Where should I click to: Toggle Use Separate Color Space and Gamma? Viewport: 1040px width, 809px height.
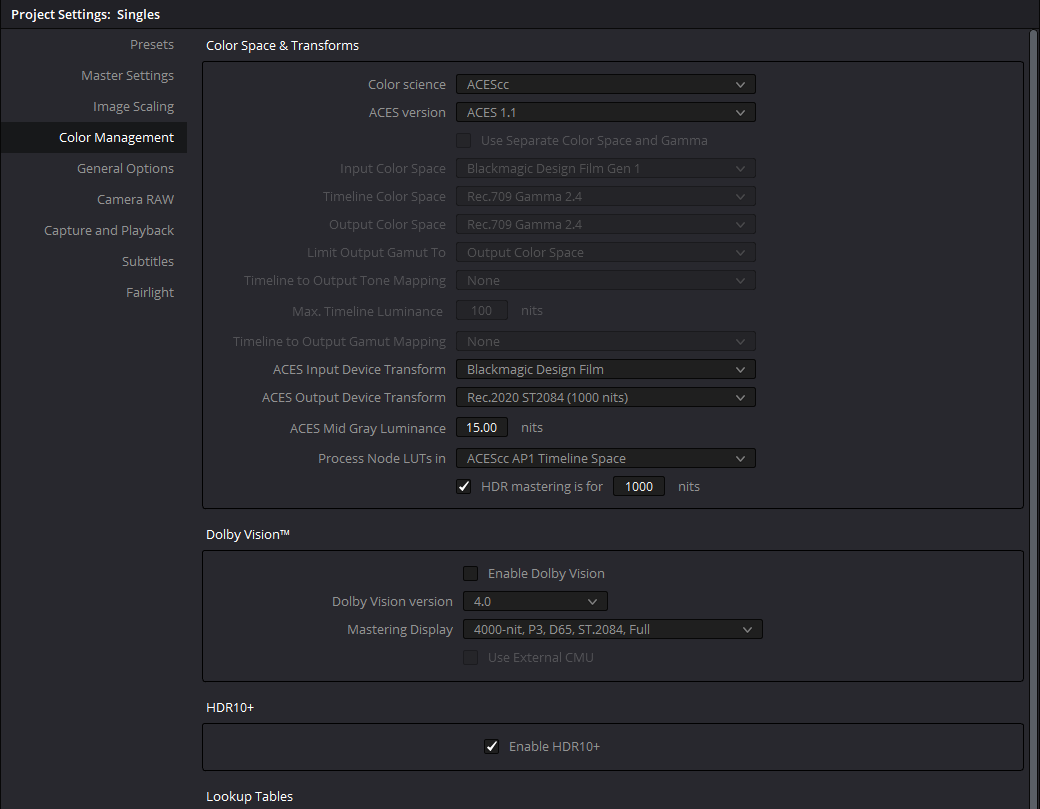coord(464,141)
